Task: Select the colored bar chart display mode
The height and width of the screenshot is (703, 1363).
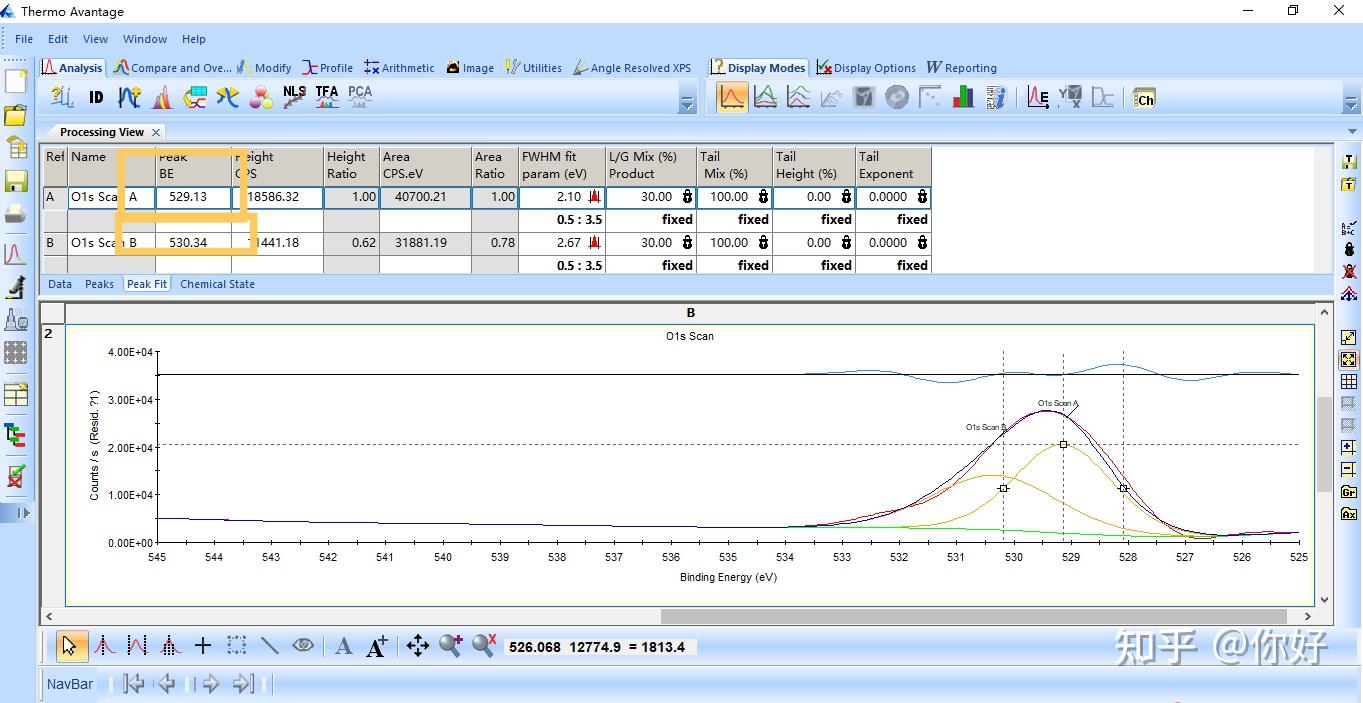Action: click(x=963, y=97)
